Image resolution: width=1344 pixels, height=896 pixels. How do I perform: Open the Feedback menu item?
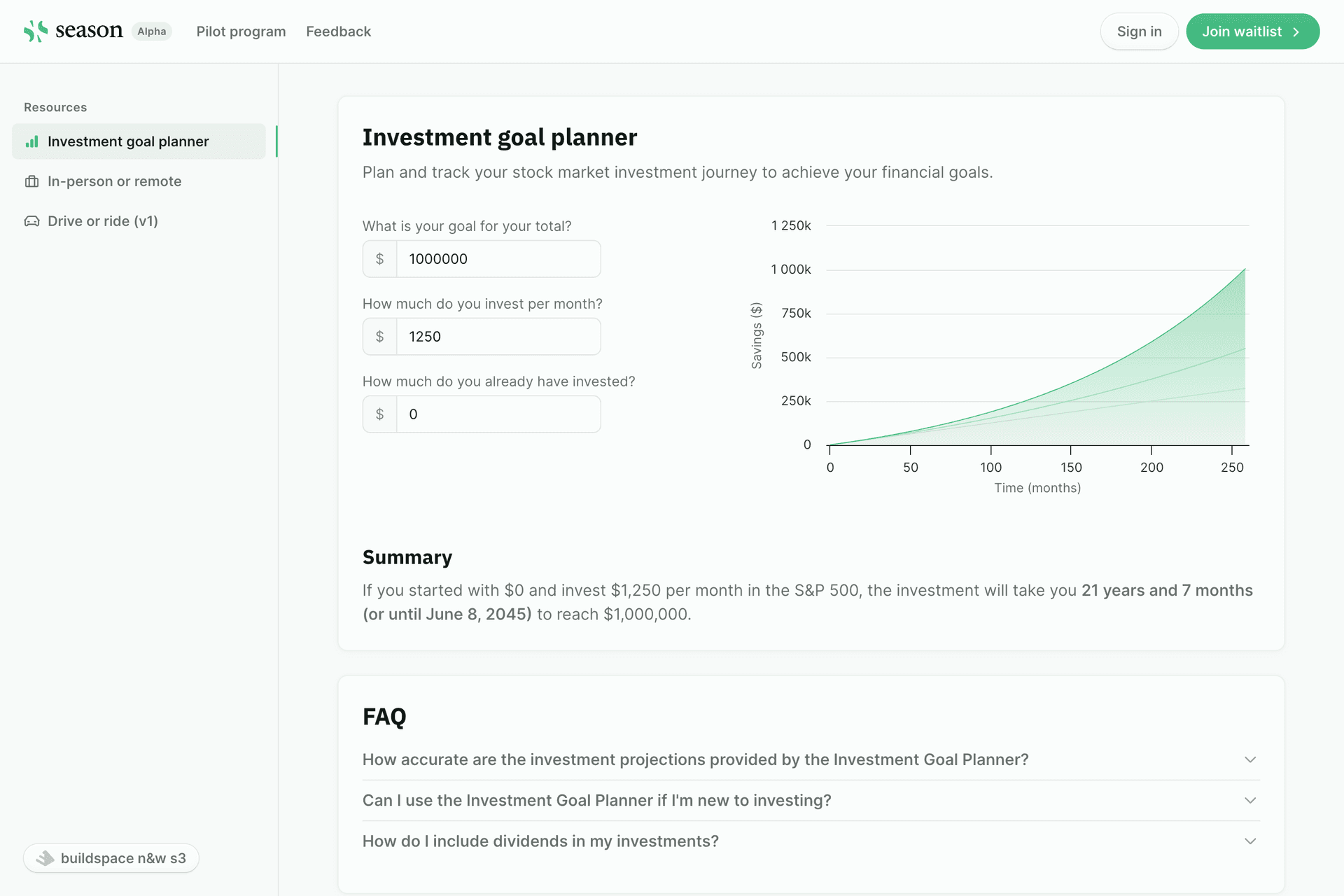tap(338, 31)
